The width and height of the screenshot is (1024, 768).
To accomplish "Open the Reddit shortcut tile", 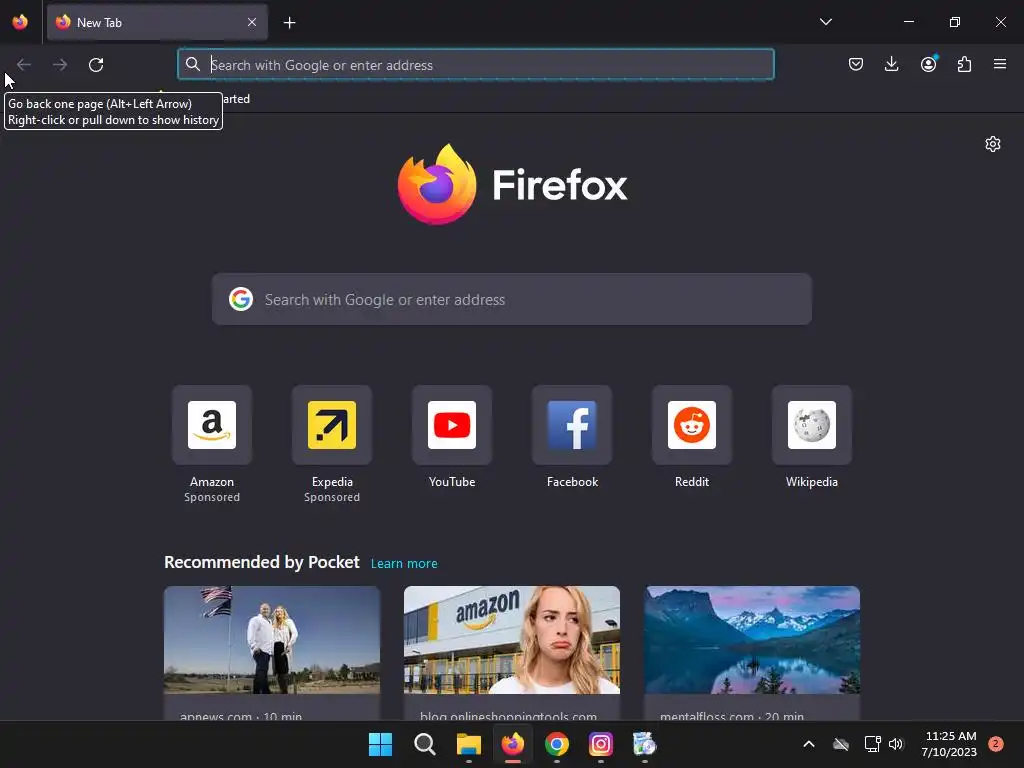I will coord(692,424).
